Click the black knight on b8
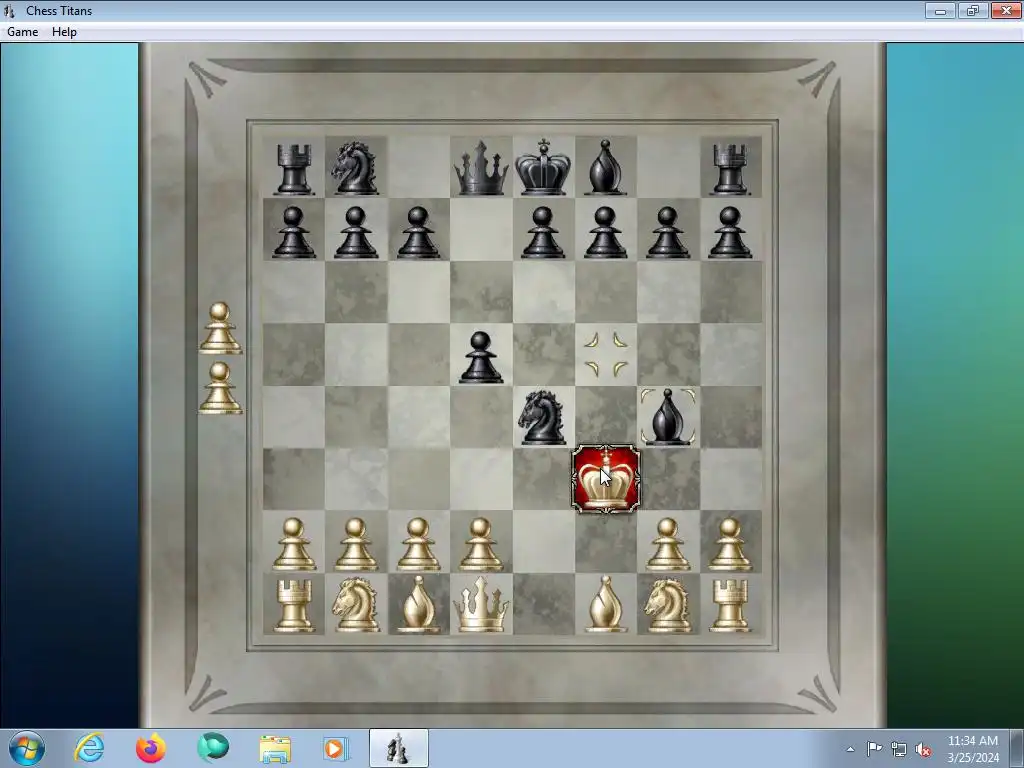 355,168
